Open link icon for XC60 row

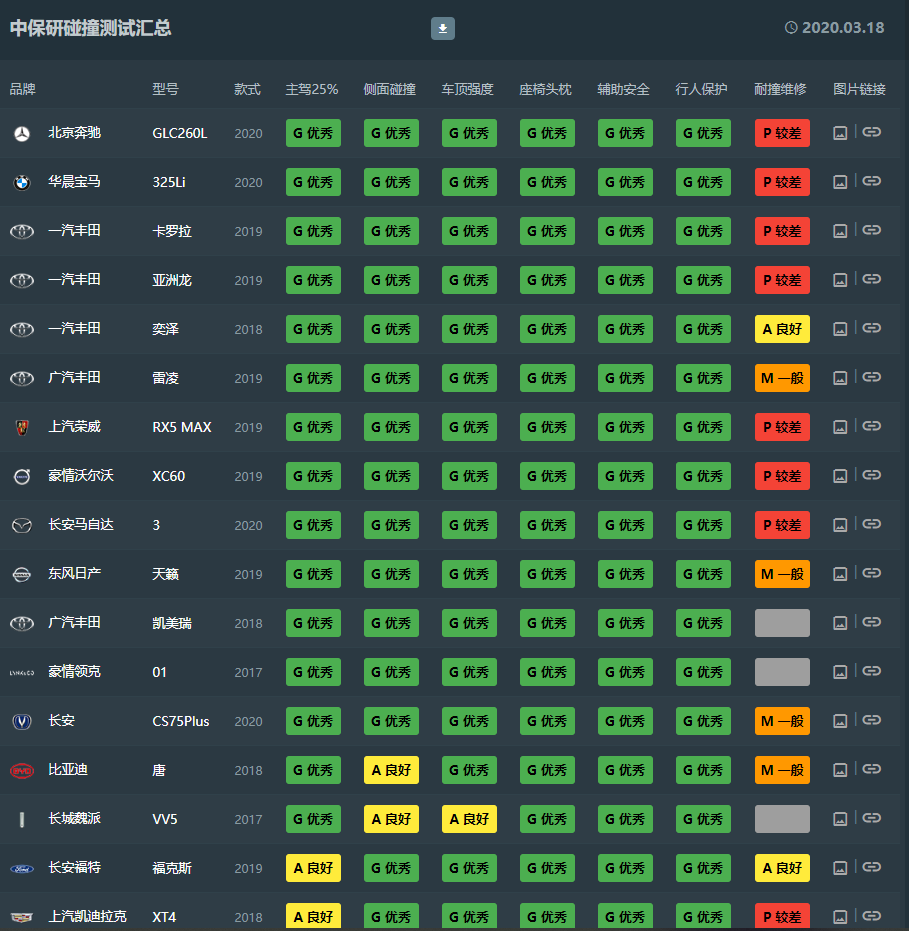(872, 474)
